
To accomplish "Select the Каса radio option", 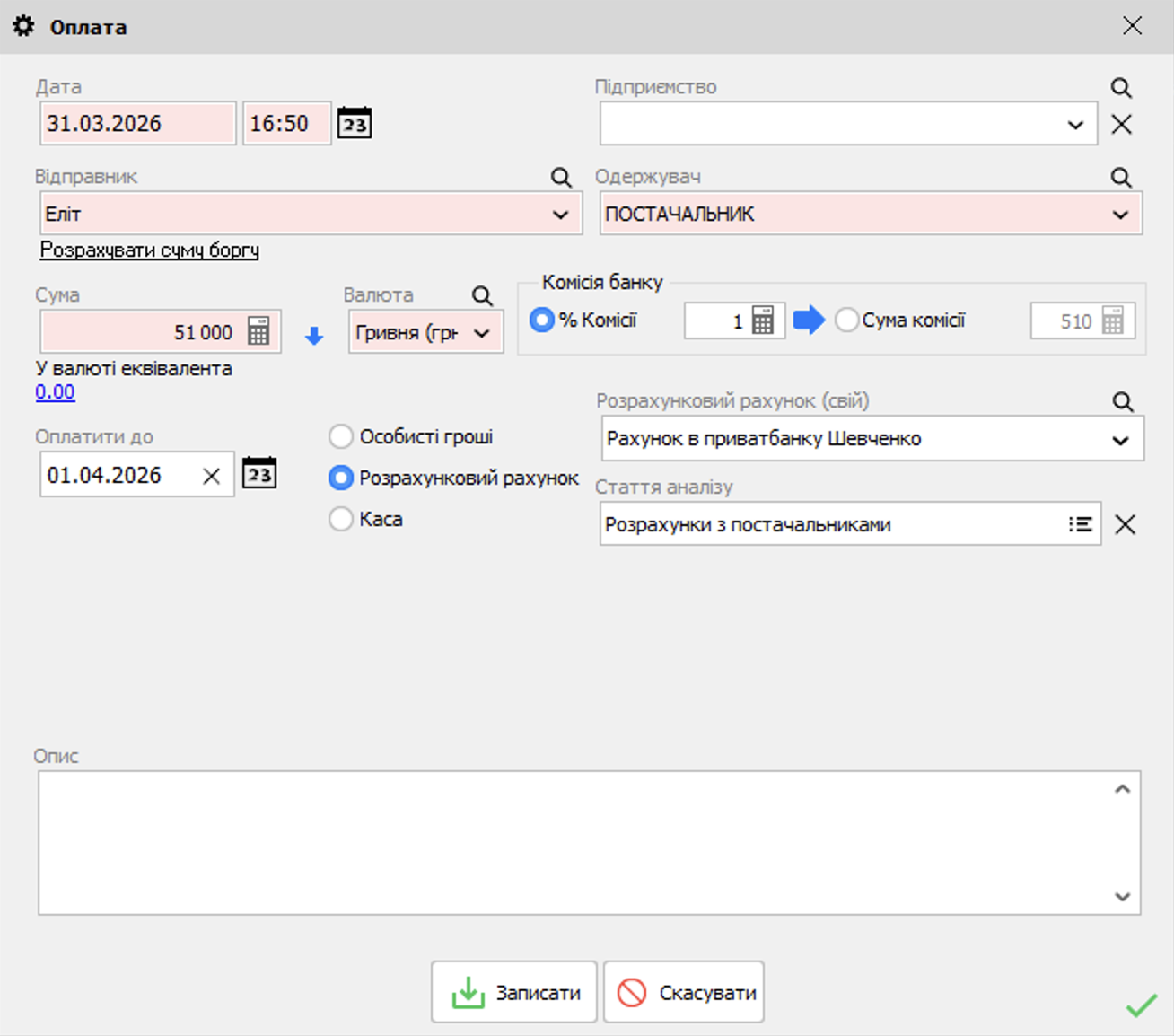I will pos(341,519).
